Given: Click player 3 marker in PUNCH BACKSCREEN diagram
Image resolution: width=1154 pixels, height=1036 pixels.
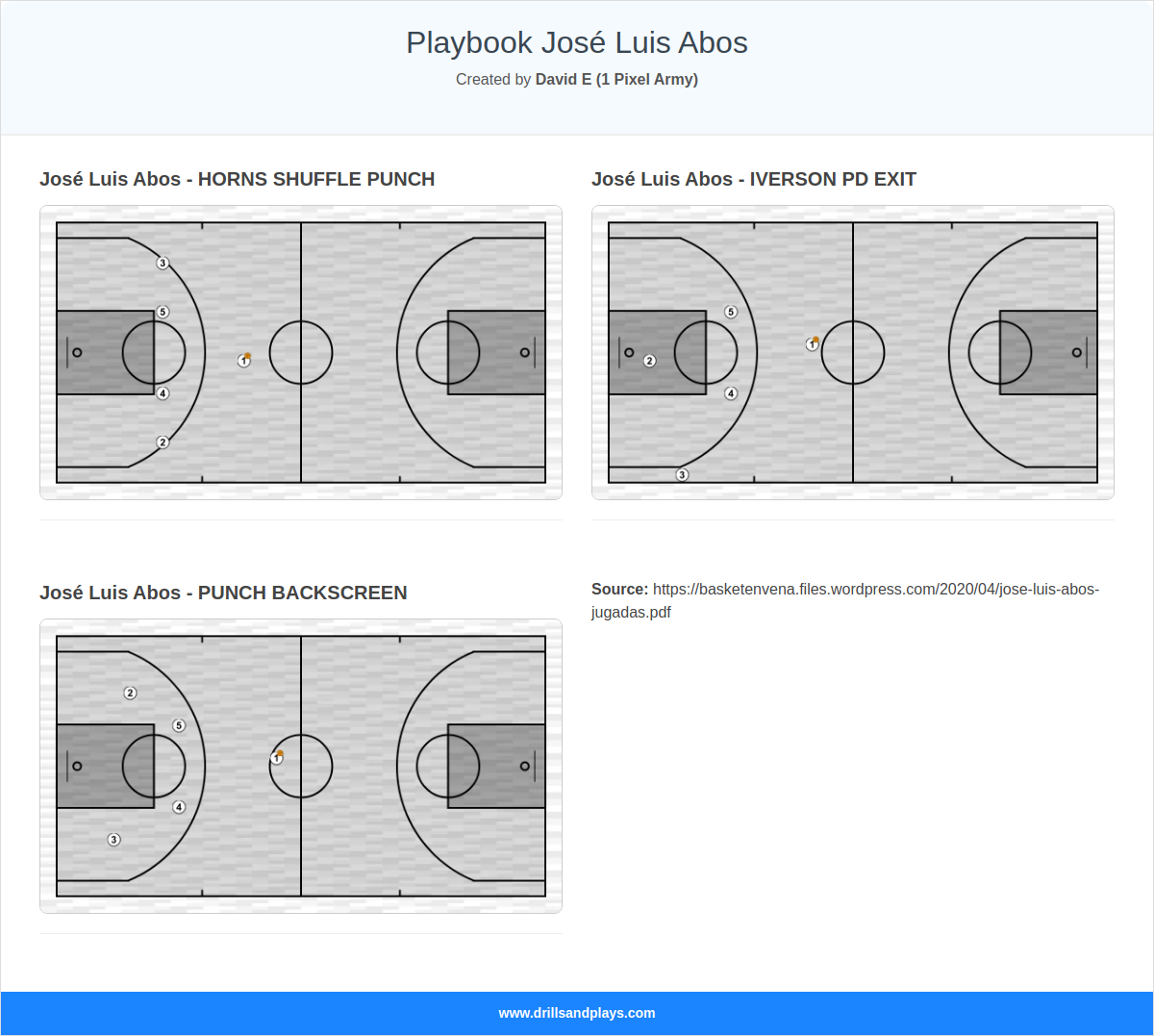Looking at the screenshot, I should [114, 839].
